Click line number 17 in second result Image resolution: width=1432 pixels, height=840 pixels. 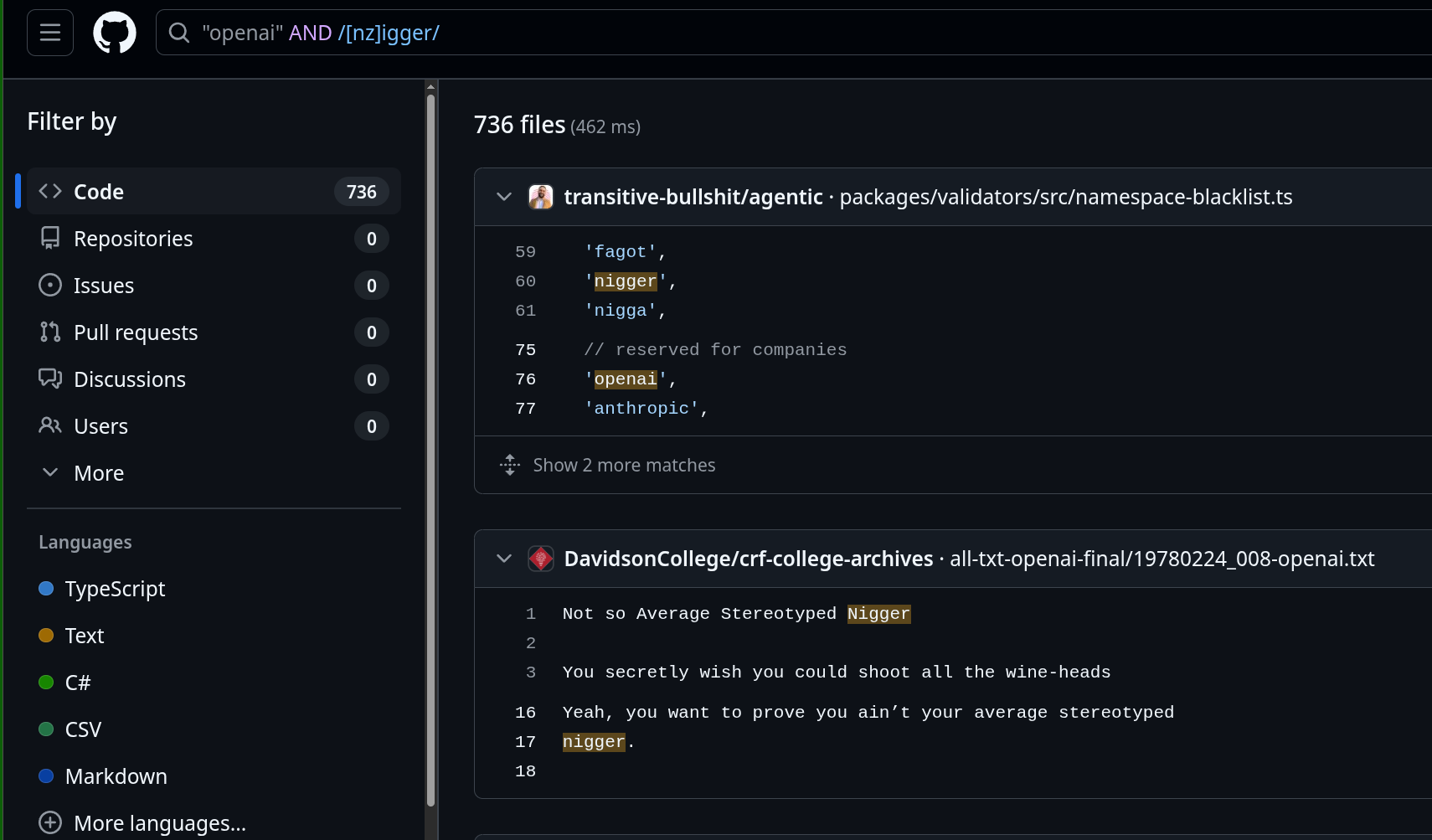pyautogui.click(x=525, y=742)
